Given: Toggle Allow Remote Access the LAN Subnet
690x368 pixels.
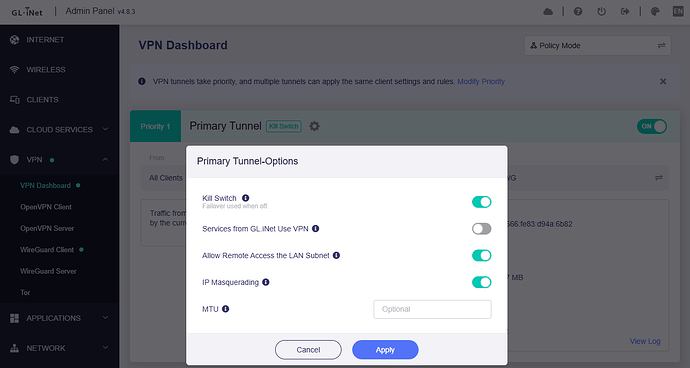Looking at the screenshot, I should (481, 255).
